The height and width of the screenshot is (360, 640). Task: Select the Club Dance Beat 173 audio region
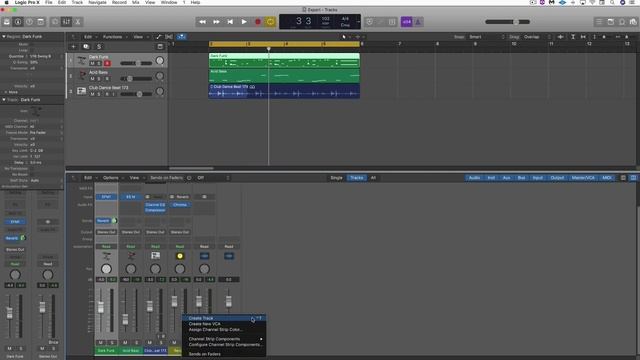click(284, 91)
